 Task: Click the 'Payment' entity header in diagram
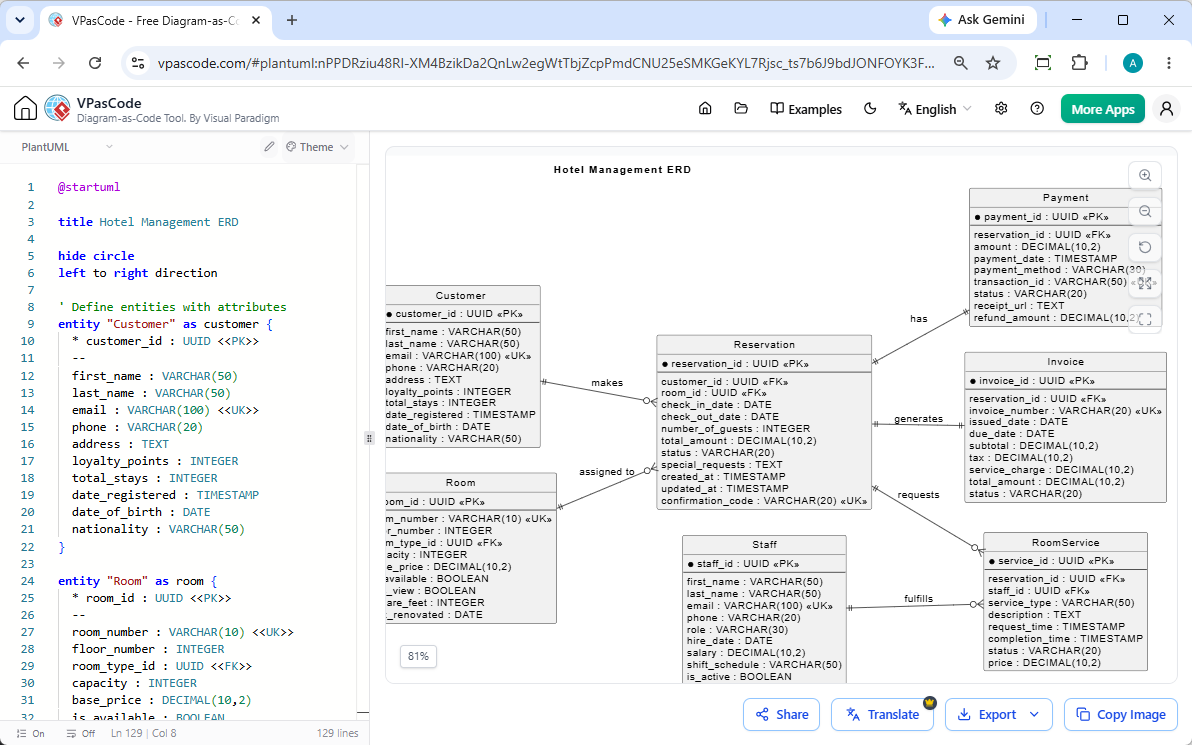tap(1065, 198)
